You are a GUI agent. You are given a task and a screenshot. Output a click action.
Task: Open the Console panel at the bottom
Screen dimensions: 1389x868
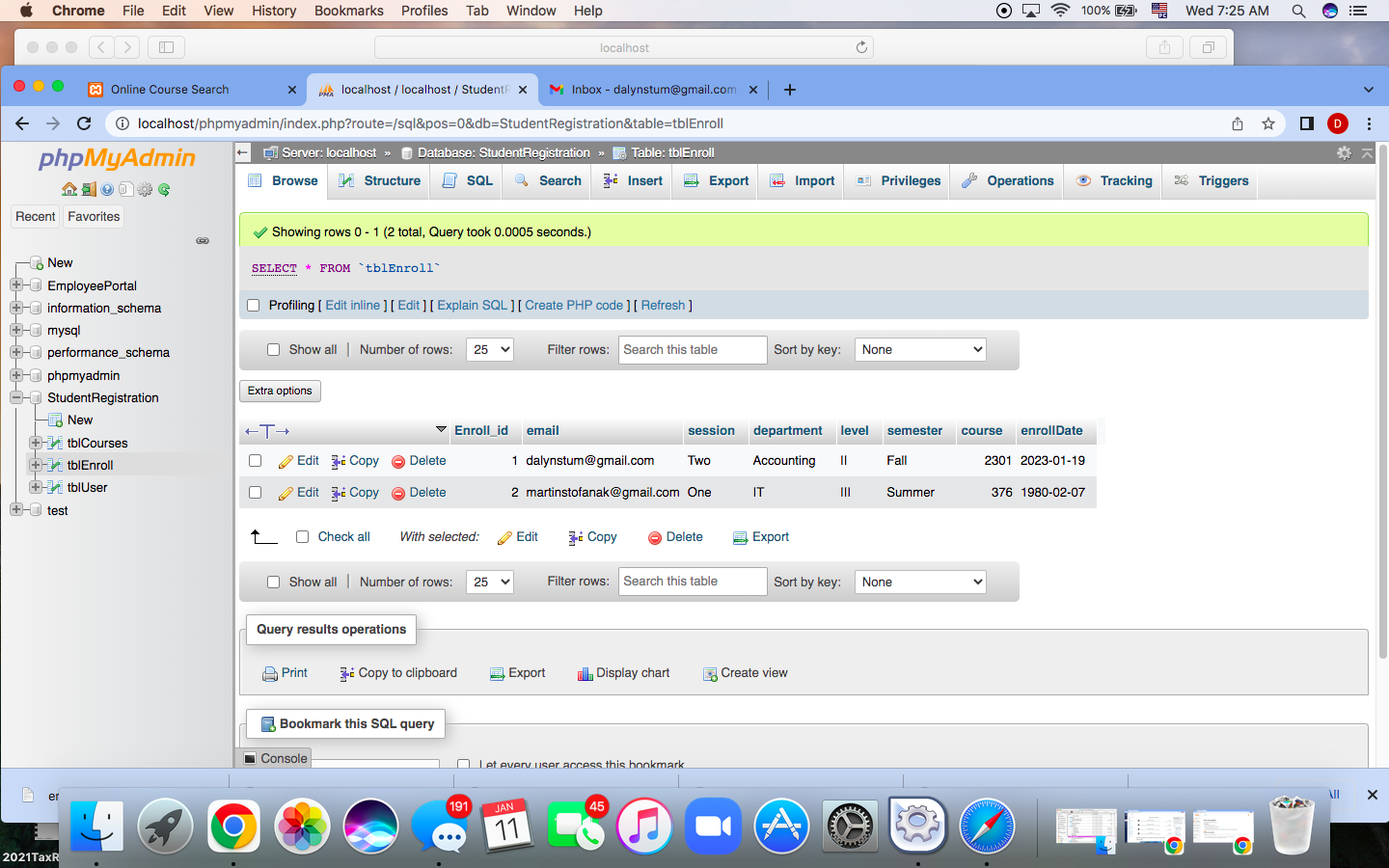click(x=273, y=758)
